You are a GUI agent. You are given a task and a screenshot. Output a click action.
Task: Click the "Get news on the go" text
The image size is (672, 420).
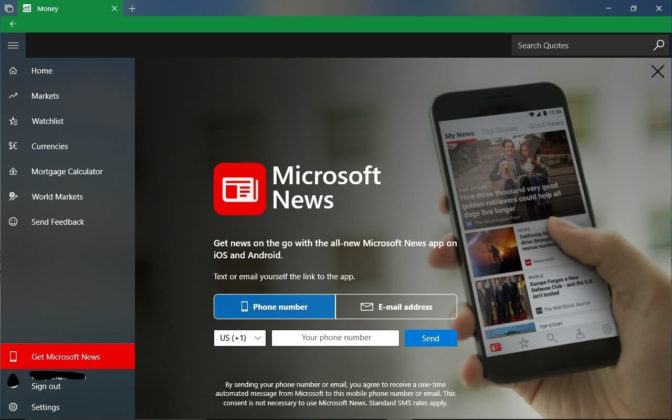[x=335, y=249]
